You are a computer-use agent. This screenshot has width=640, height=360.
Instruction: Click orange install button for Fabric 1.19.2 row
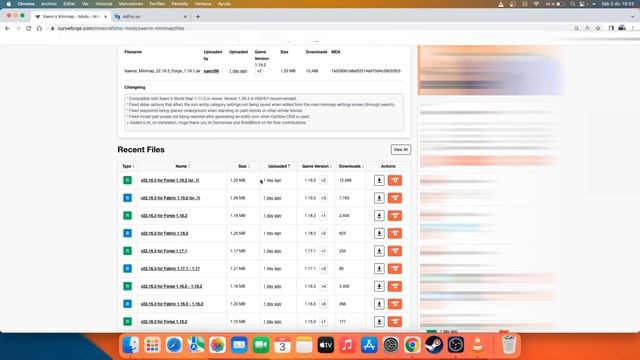click(395, 198)
